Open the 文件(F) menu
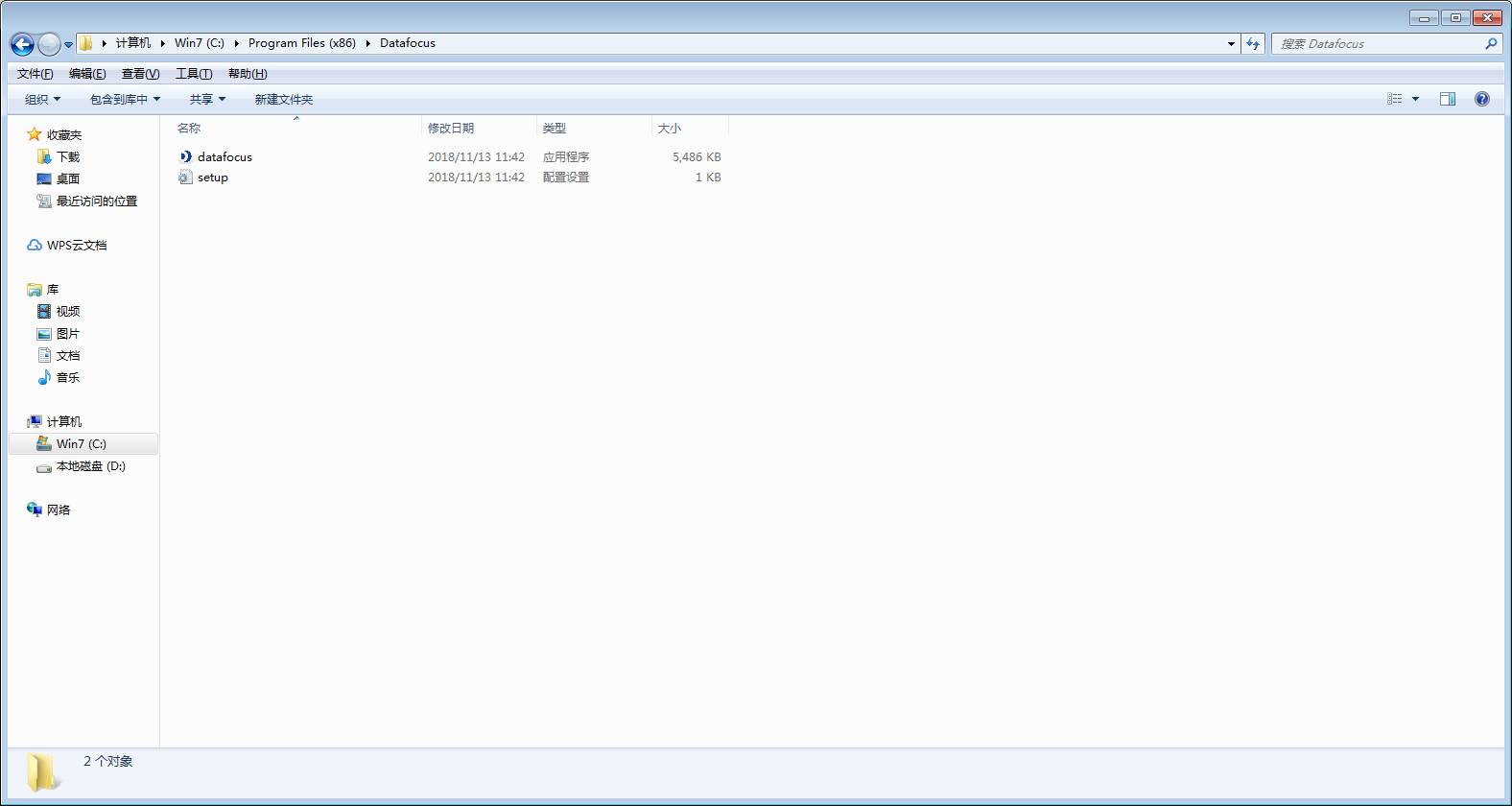 (35, 74)
